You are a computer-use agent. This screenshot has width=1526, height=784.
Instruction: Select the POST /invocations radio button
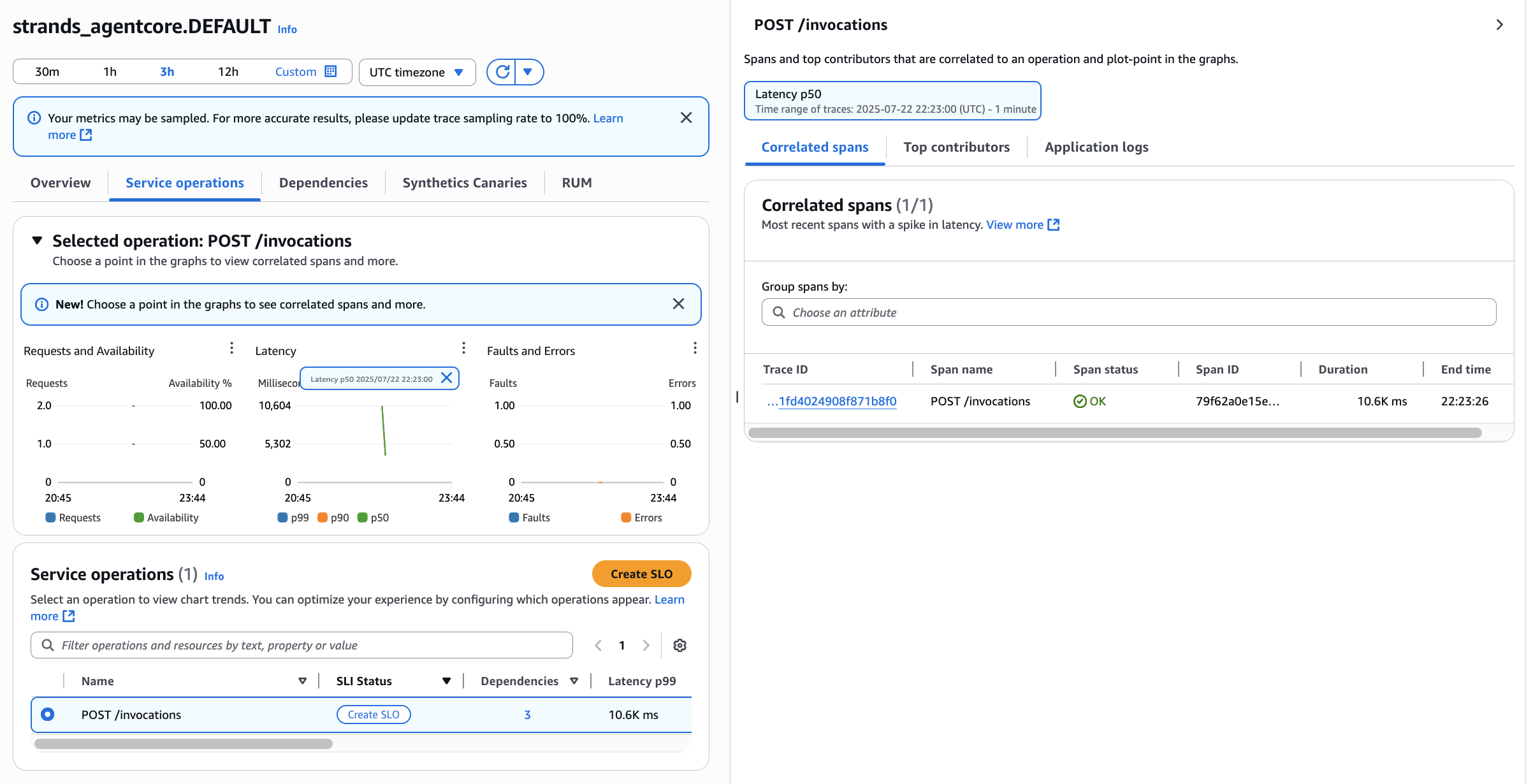48,715
